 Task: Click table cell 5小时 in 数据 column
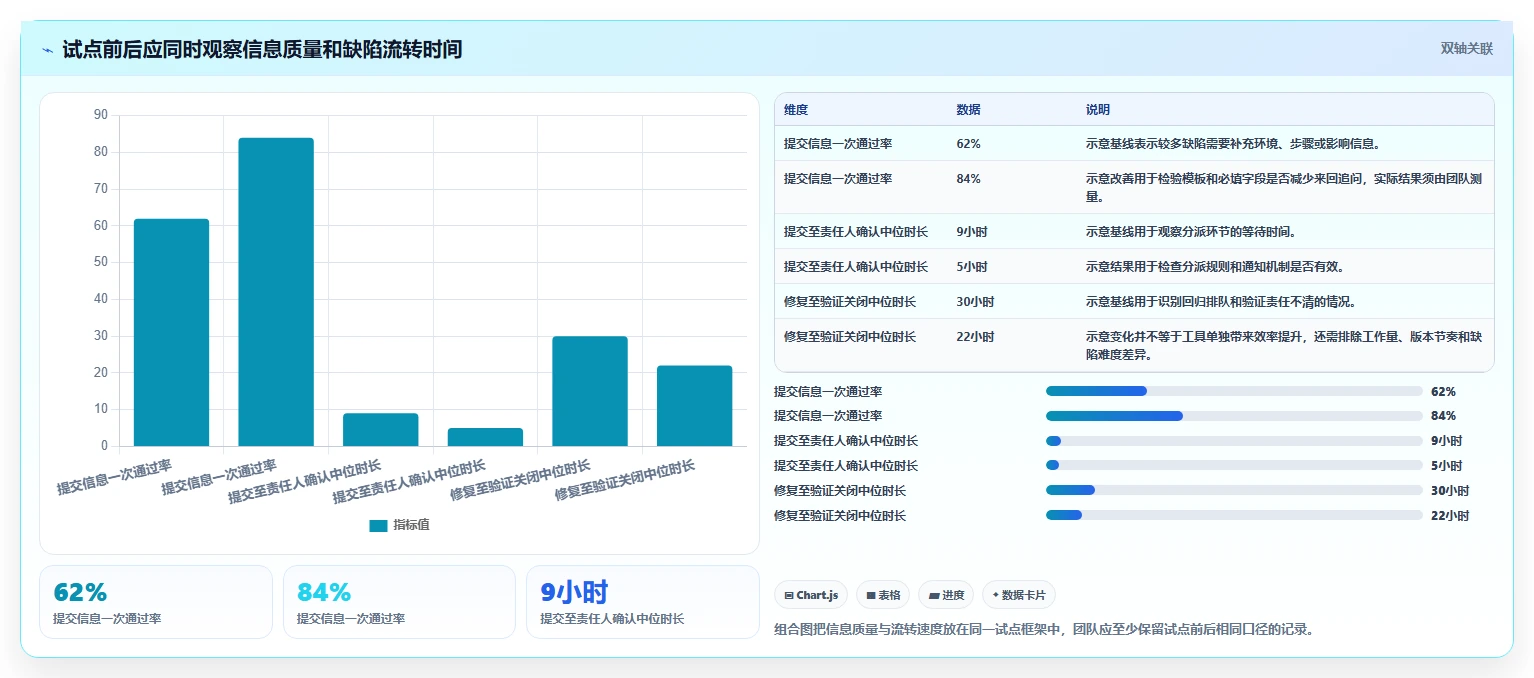(971, 267)
